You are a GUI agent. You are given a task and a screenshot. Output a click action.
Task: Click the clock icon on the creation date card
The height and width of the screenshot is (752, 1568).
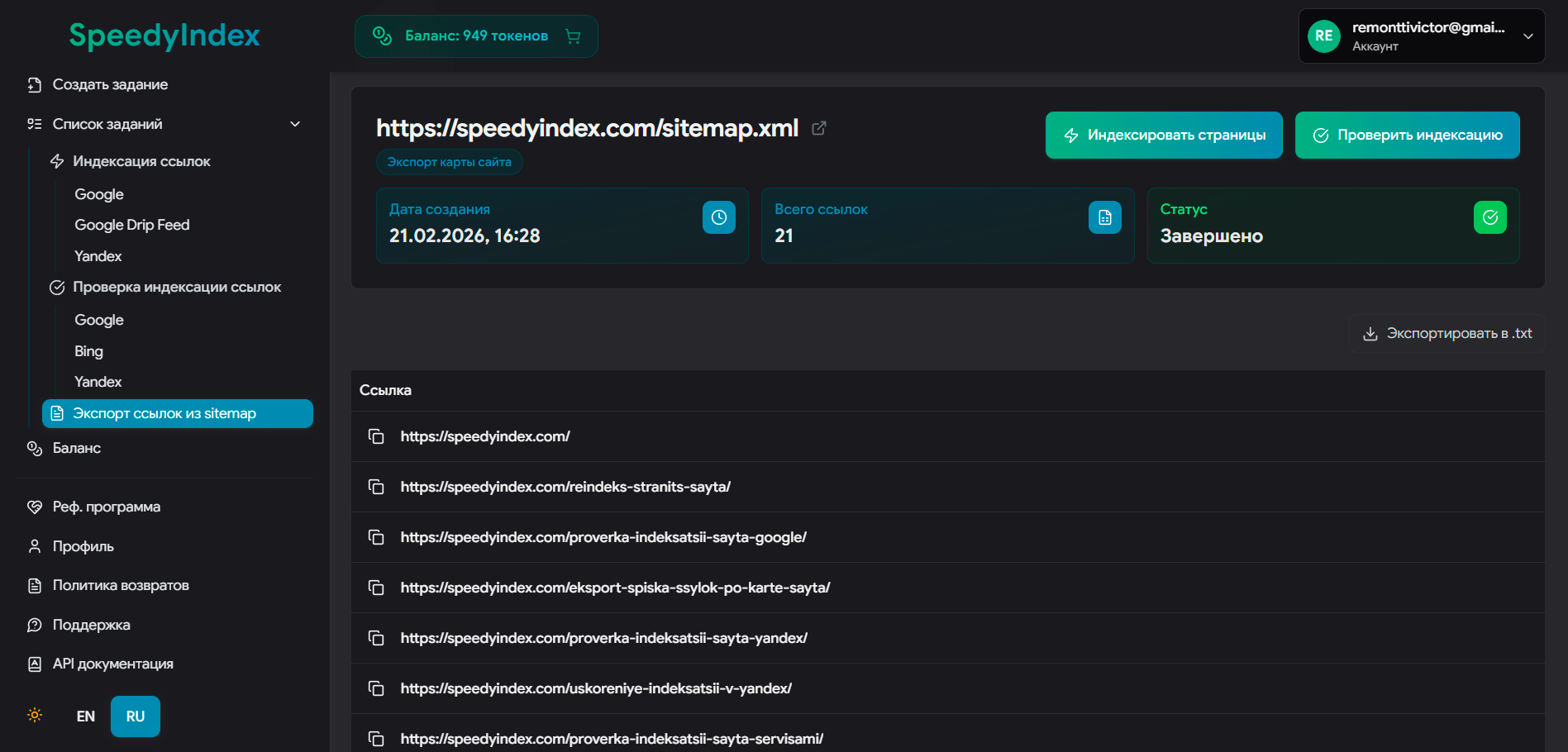pos(718,217)
